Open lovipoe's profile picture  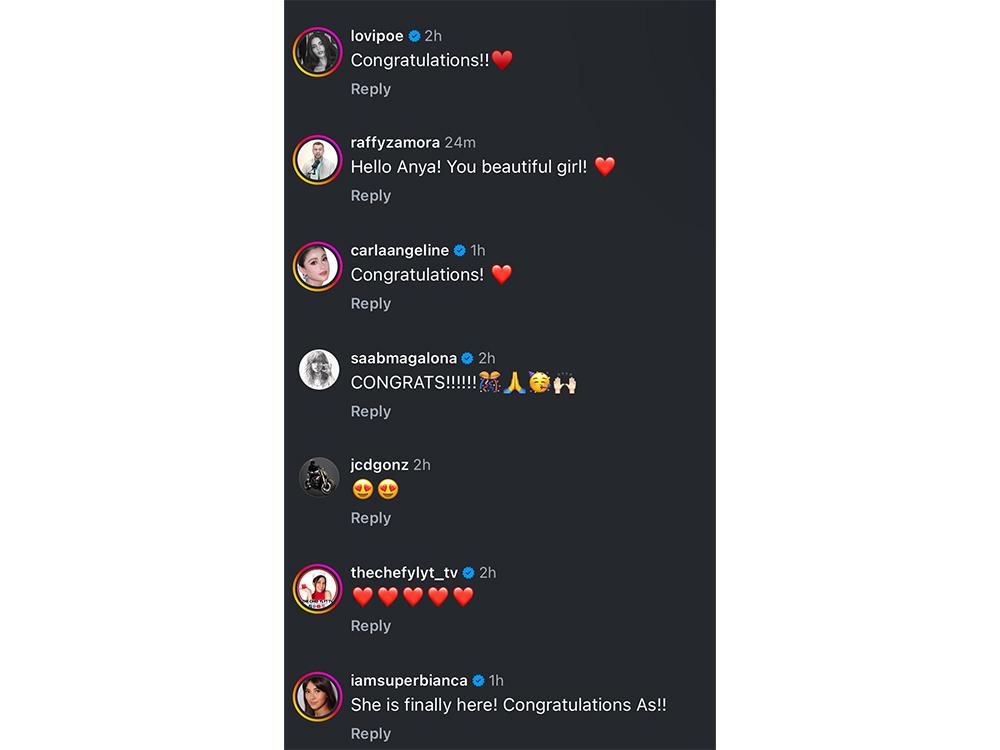tap(318, 52)
